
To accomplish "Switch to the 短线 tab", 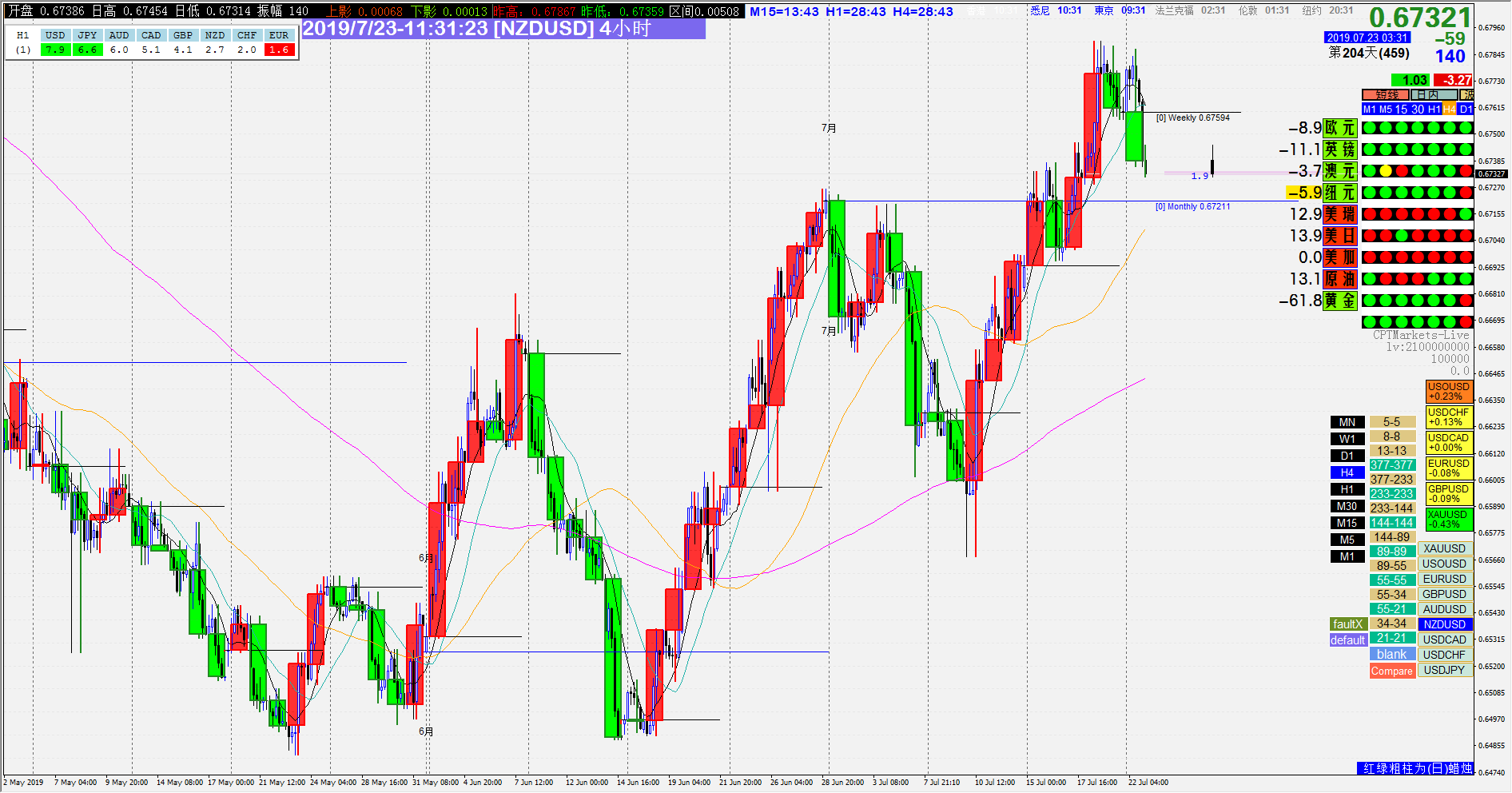I will pos(1386,95).
